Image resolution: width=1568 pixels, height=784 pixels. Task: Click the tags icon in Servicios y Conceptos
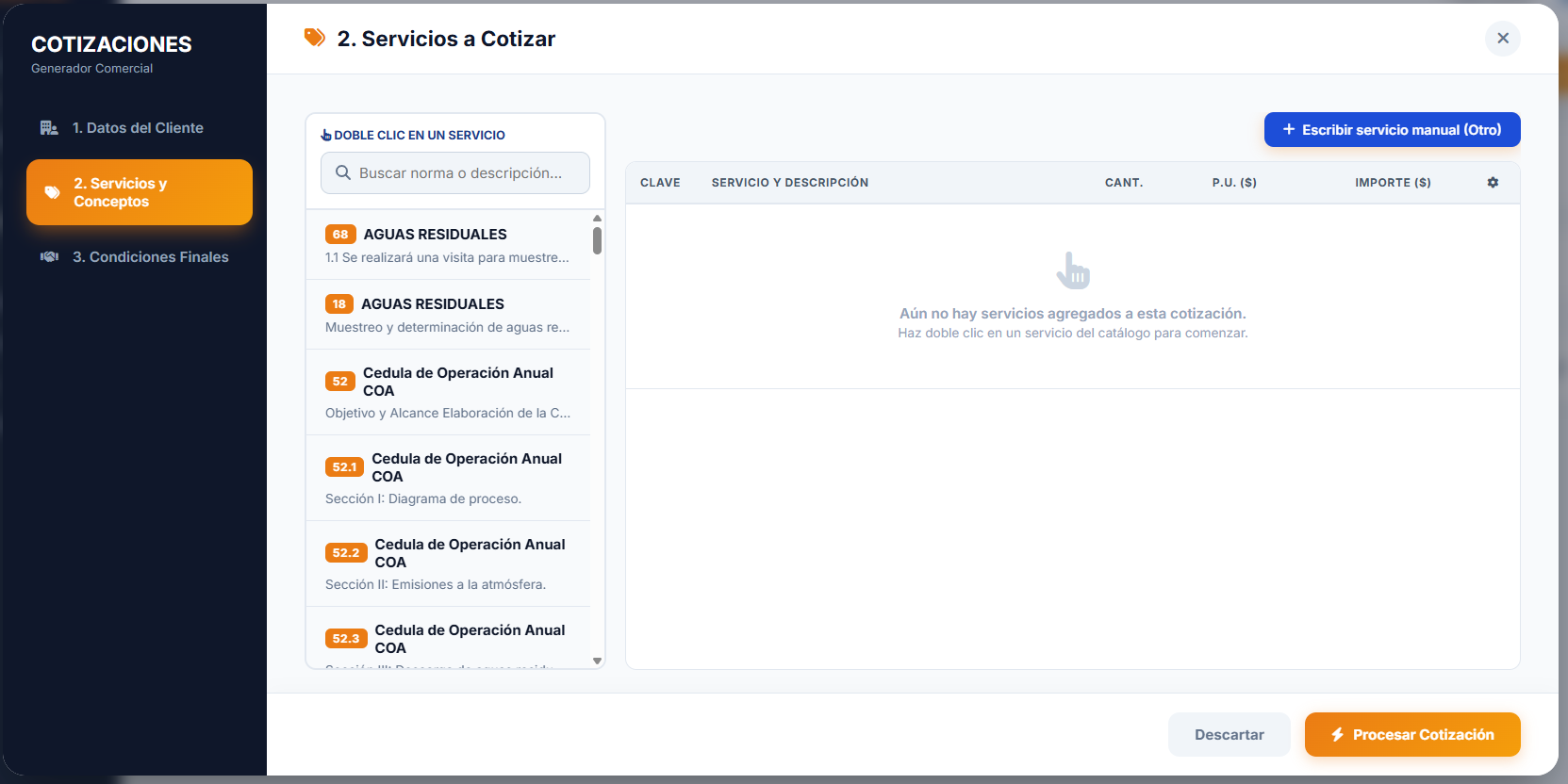click(x=53, y=192)
